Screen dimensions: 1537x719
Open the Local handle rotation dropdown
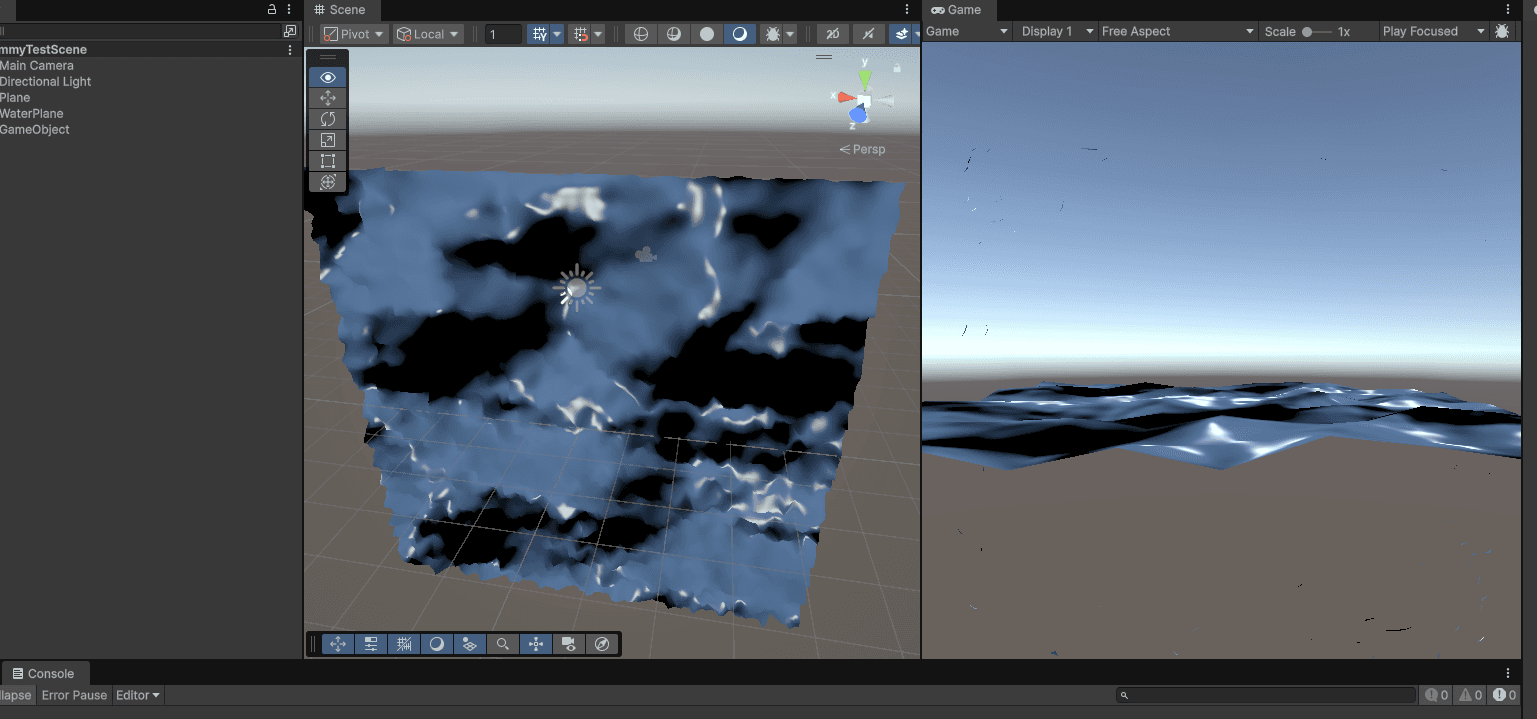pyautogui.click(x=428, y=34)
